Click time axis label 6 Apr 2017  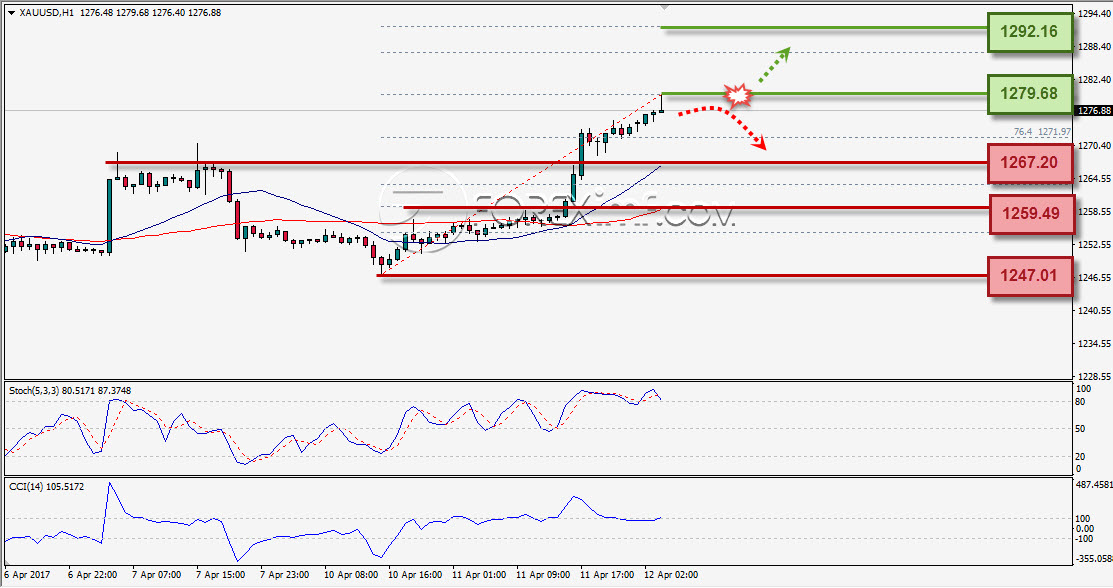point(28,575)
